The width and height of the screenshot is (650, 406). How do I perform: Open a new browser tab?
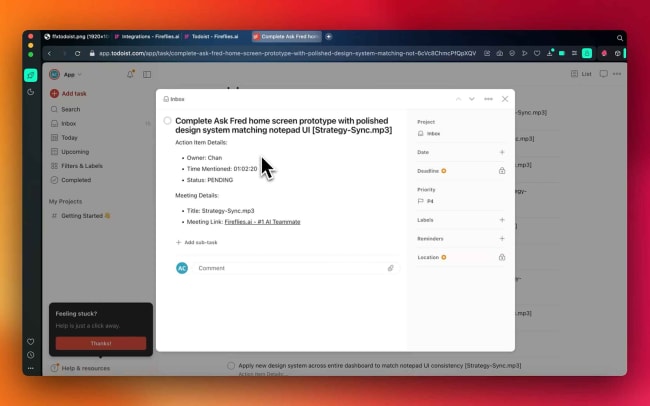(329, 36)
